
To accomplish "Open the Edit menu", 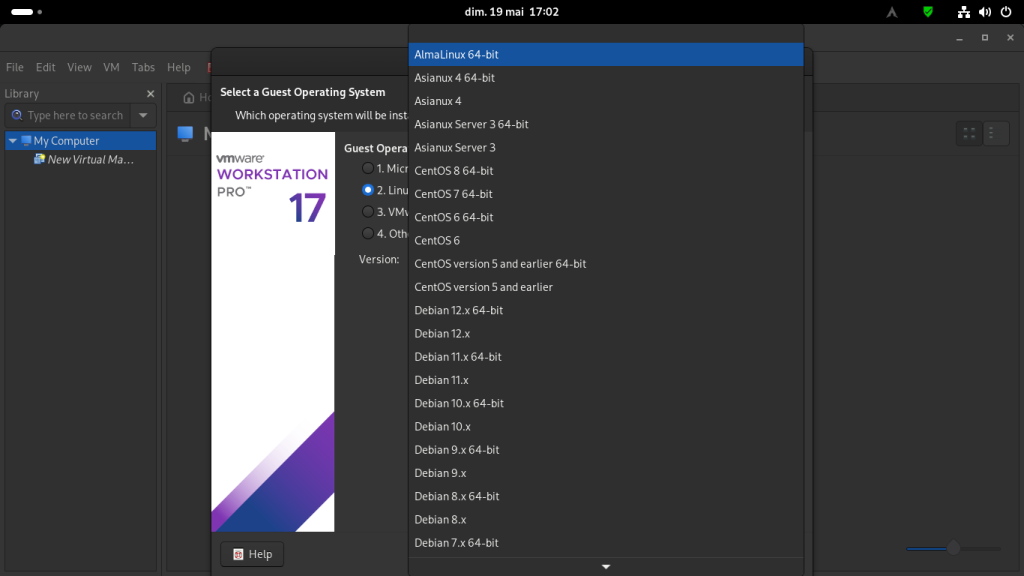I will [45, 67].
